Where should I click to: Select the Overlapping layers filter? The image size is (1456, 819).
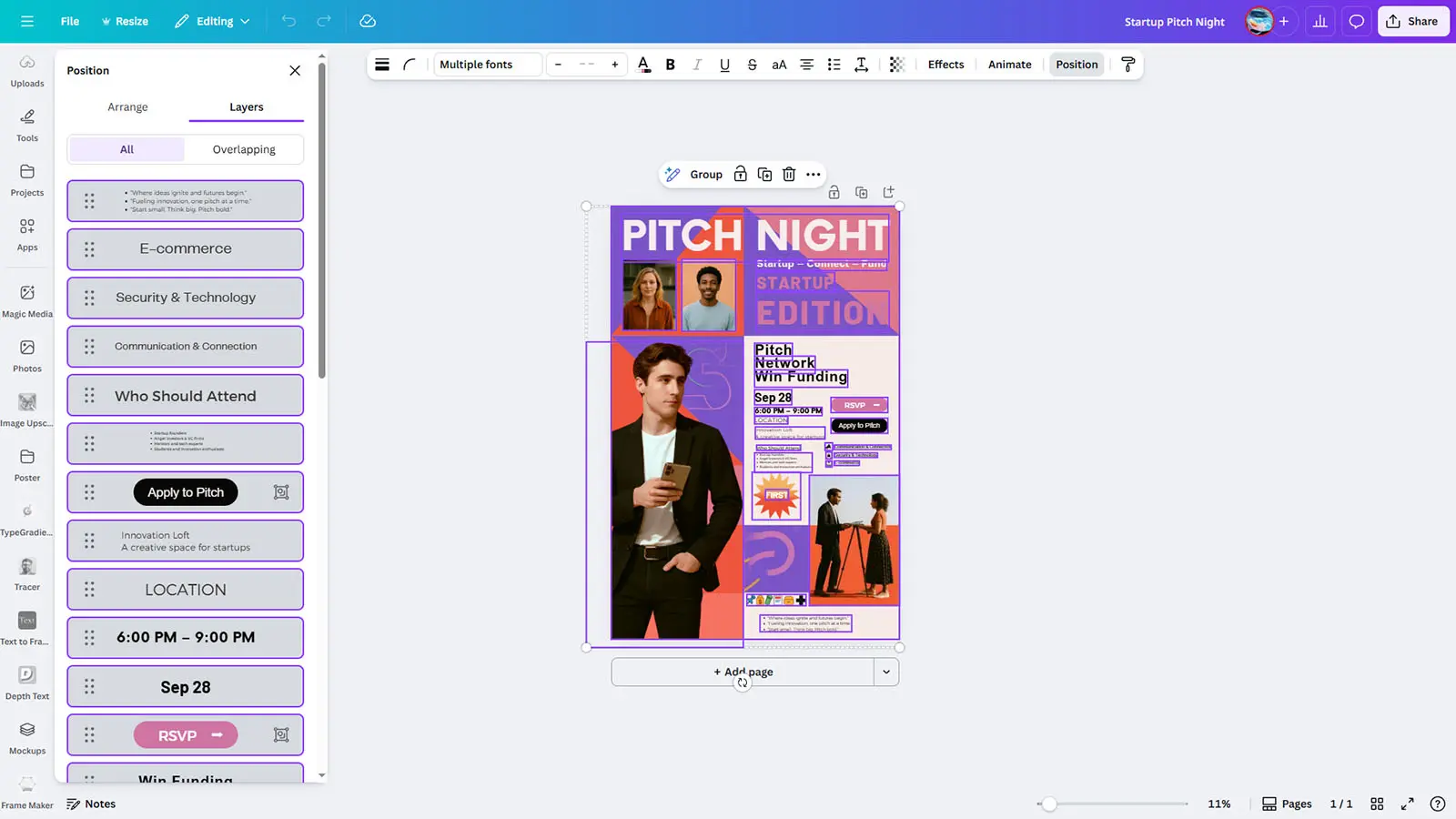(x=244, y=149)
